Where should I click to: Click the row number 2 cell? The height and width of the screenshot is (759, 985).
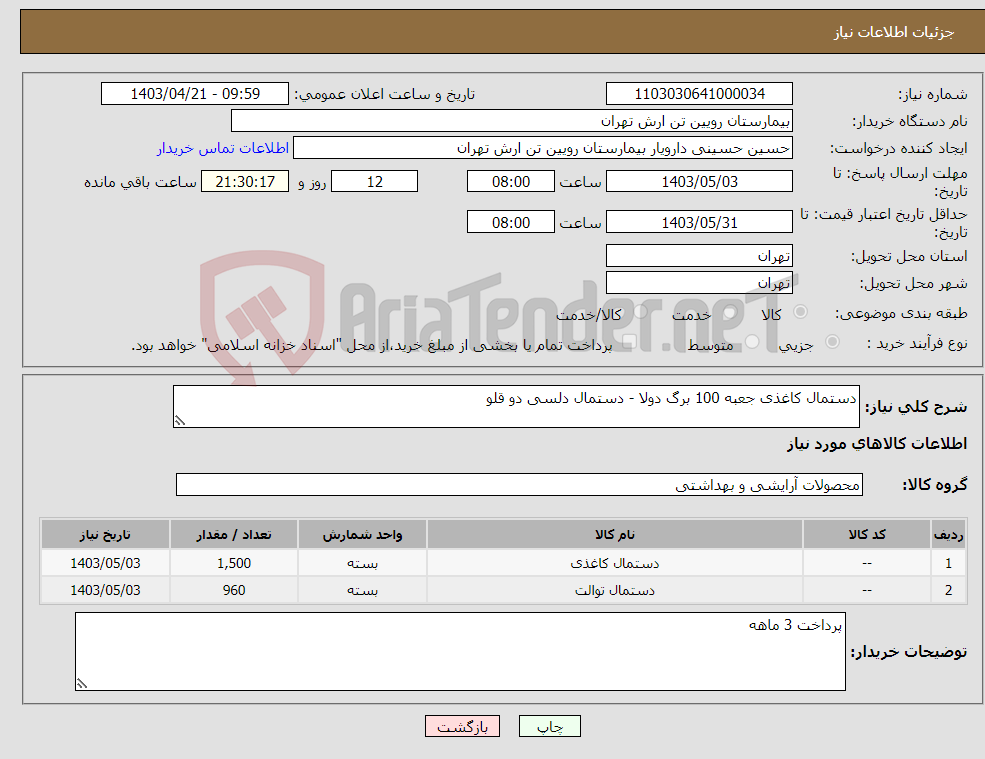point(949,590)
